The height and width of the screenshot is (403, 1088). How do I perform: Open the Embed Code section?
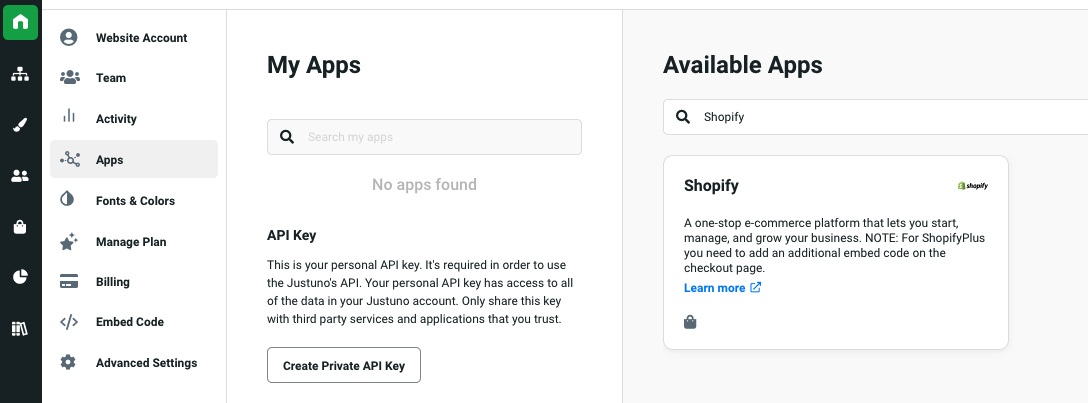click(130, 322)
